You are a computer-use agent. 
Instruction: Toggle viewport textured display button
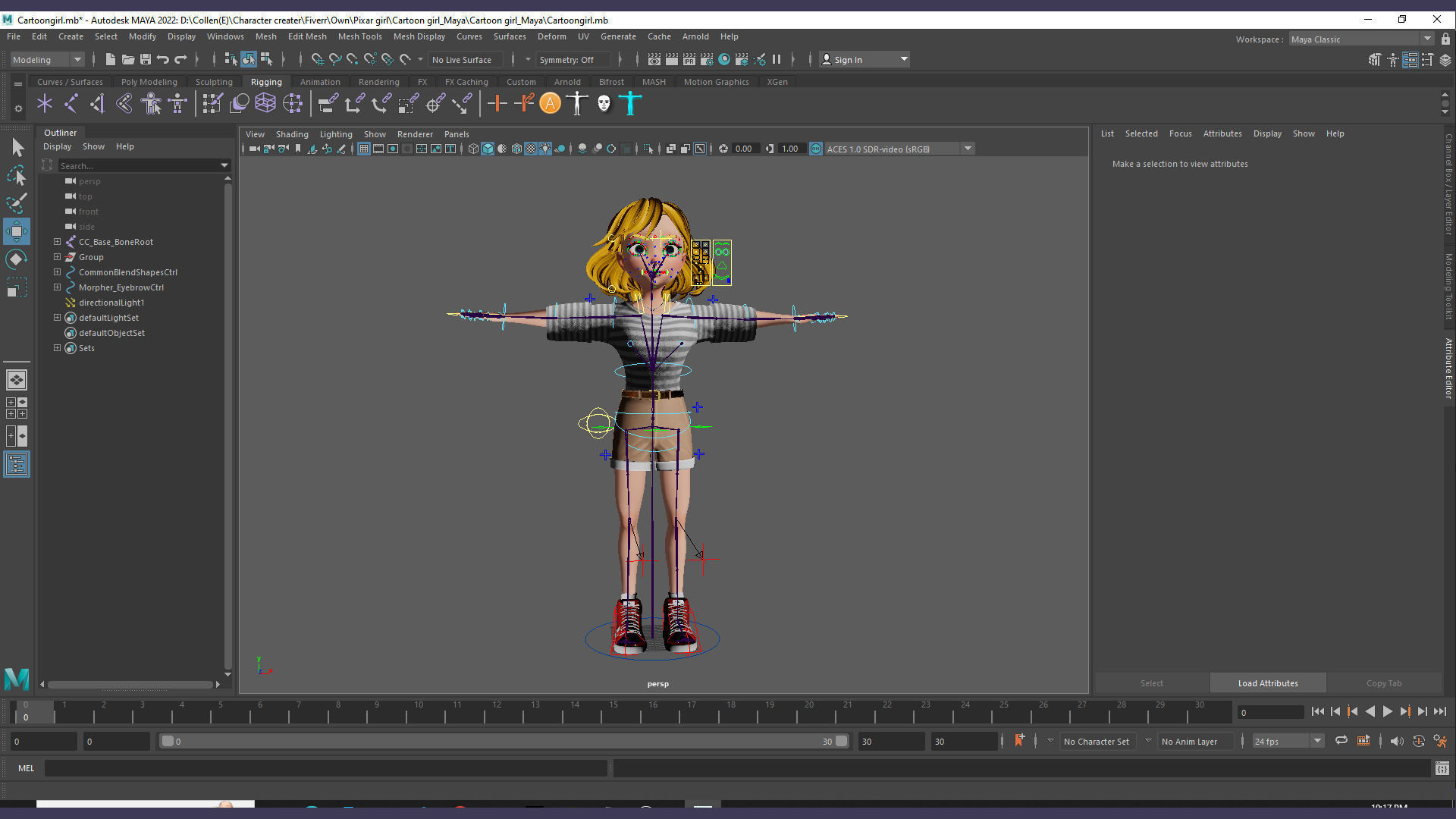point(531,149)
